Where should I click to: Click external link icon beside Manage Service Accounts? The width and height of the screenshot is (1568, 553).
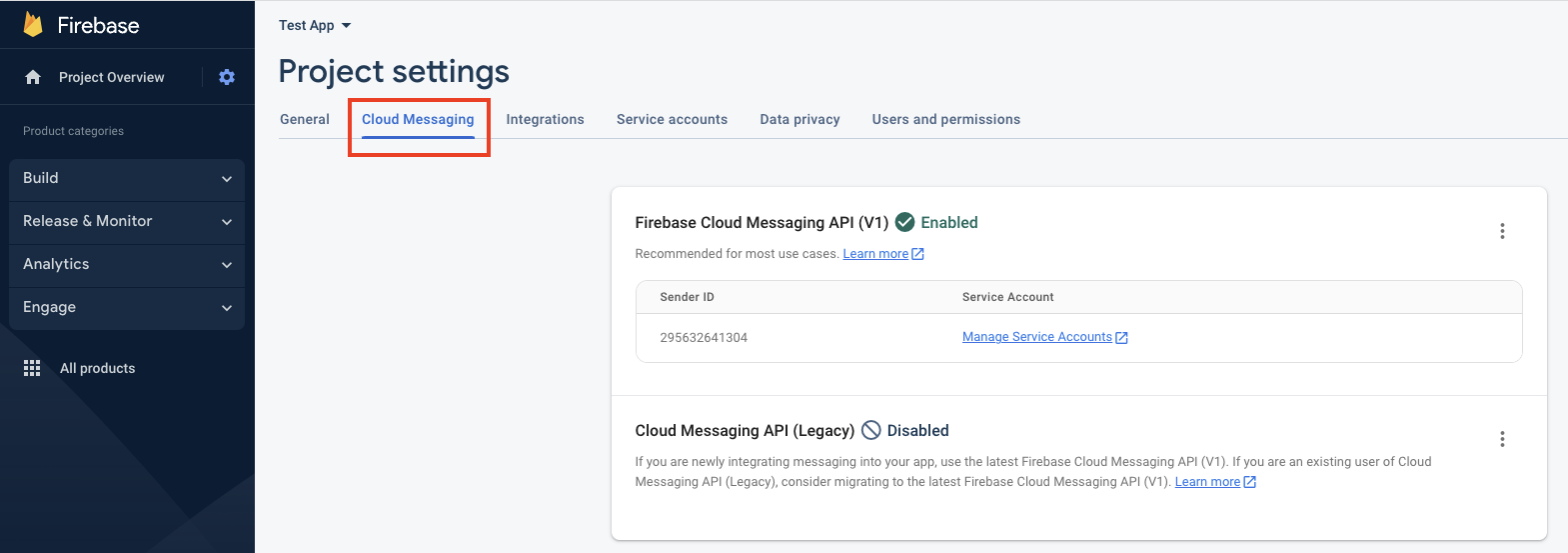coord(1121,338)
